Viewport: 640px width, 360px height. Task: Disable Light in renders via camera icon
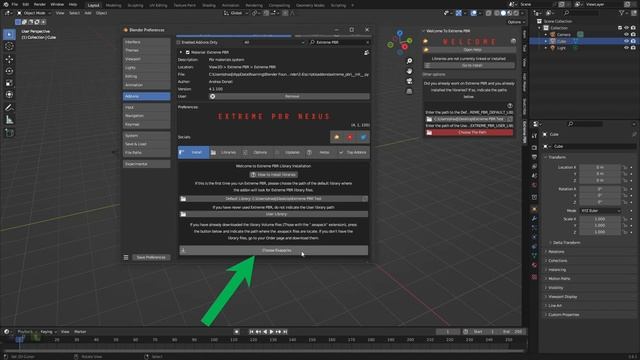coord(633,48)
